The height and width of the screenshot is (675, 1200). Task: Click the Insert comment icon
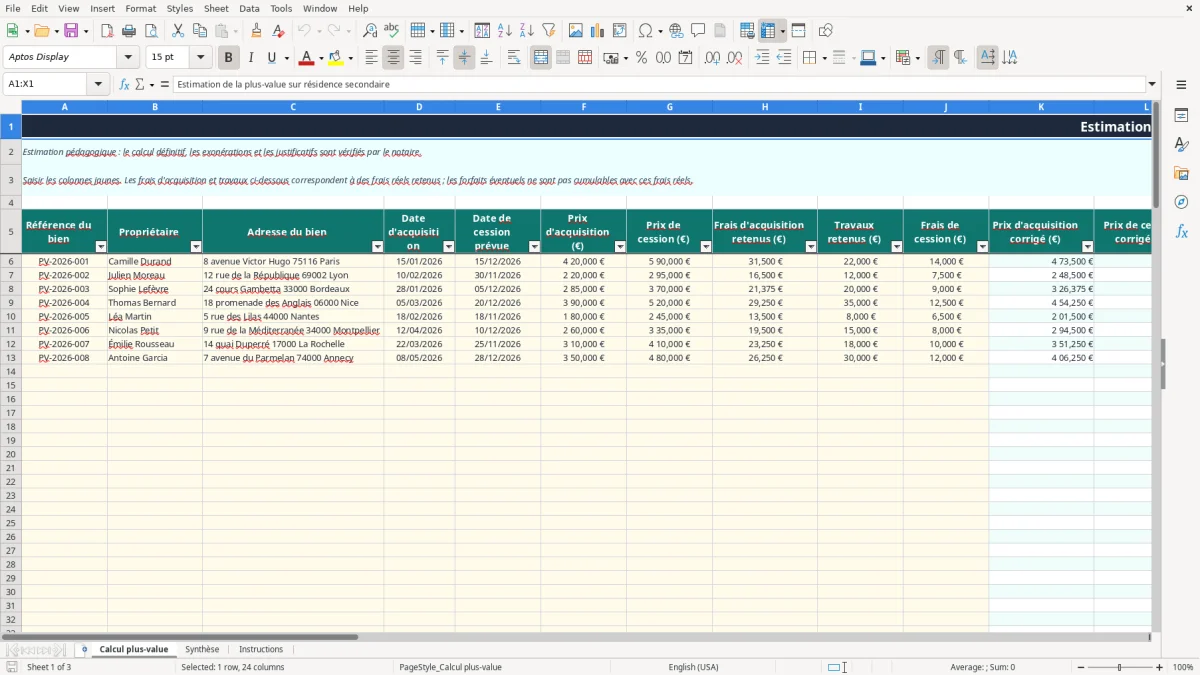[x=698, y=31]
